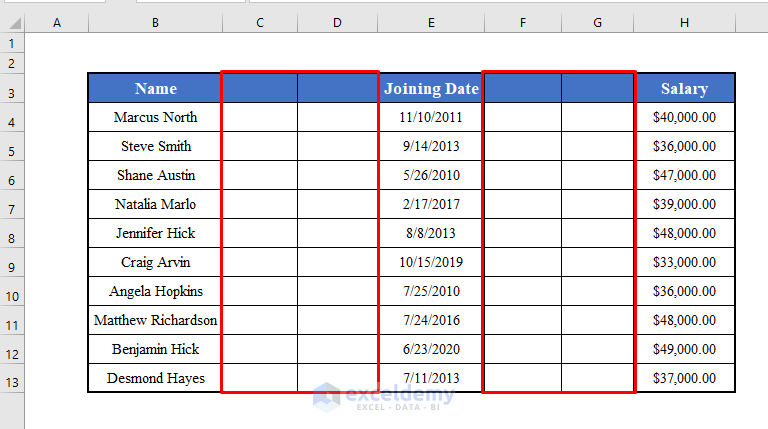This screenshot has width=768, height=429.
Task: Select row 3 header
Action: pyautogui.click(x=12, y=93)
